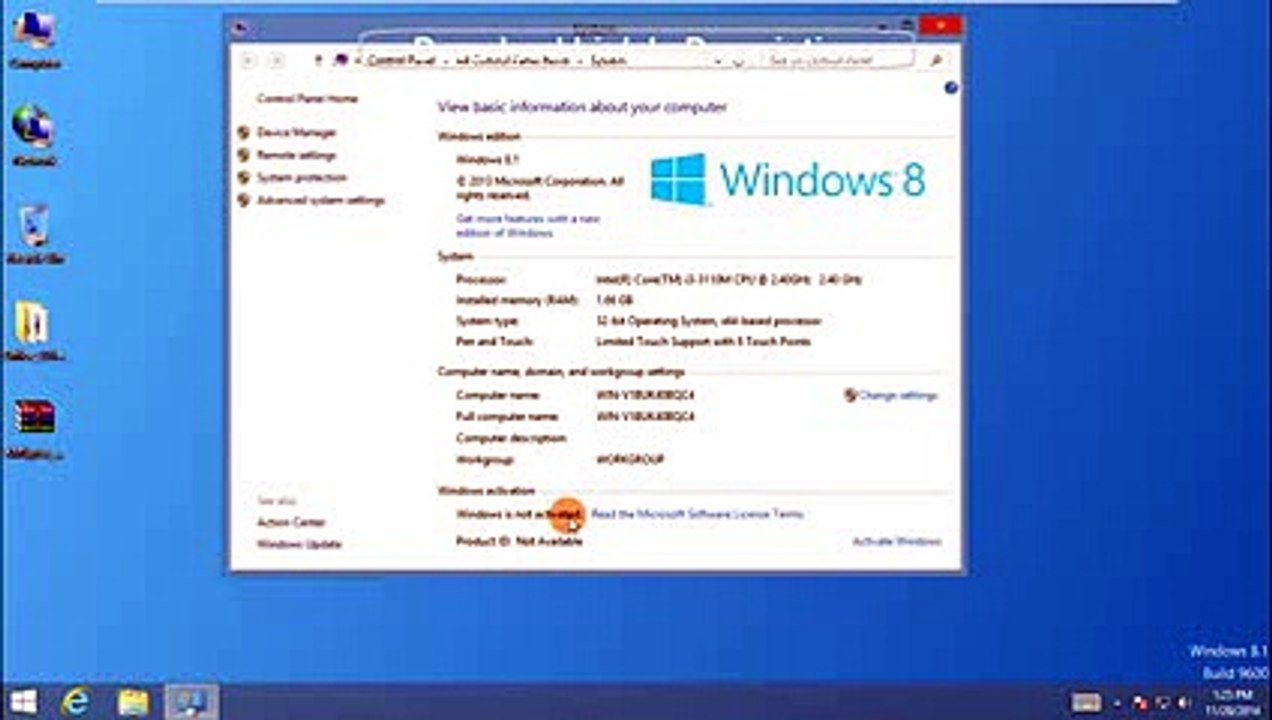This screenshot has height=720, width=1272.
Task: Click the Intel Core processor value
Action: coord(728,280)
